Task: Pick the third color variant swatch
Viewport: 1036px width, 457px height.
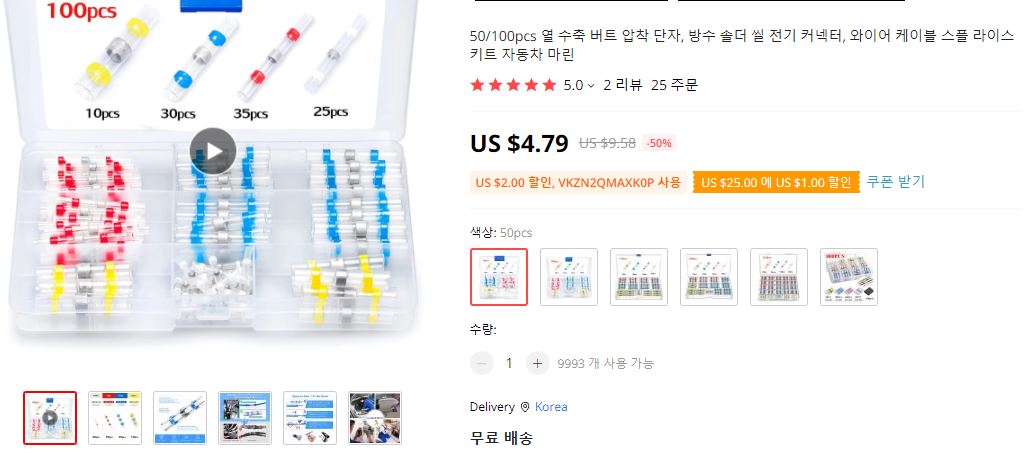Action: coord(639,276)
